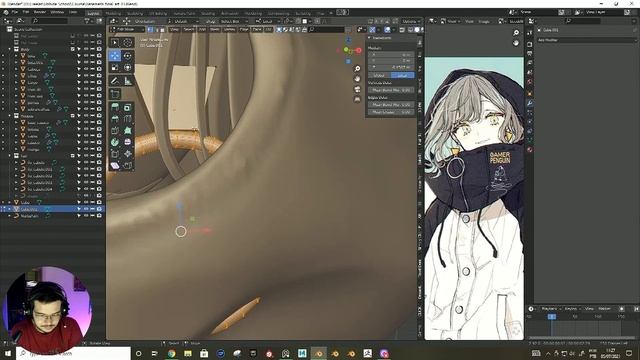Select the Spin tool
The image size is (640, 360).
point(115,142)
